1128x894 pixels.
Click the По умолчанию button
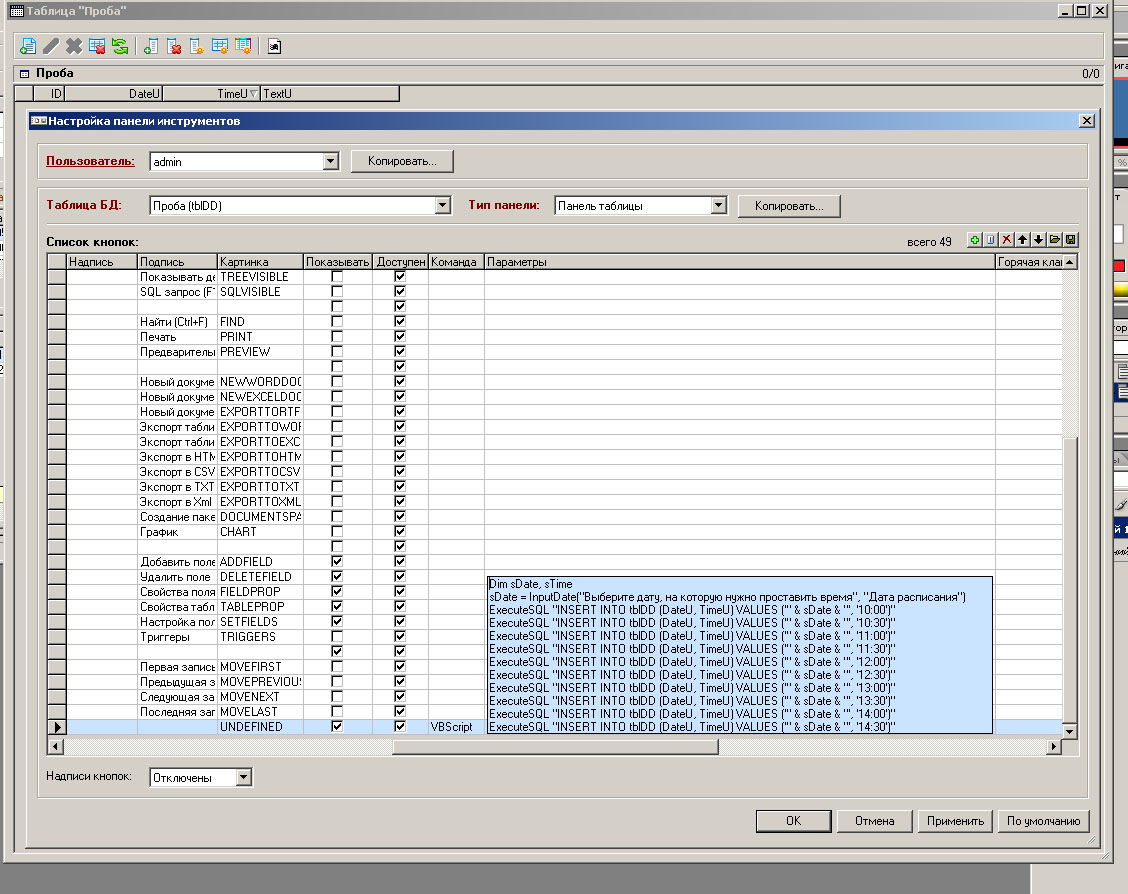pos(1043,821)
